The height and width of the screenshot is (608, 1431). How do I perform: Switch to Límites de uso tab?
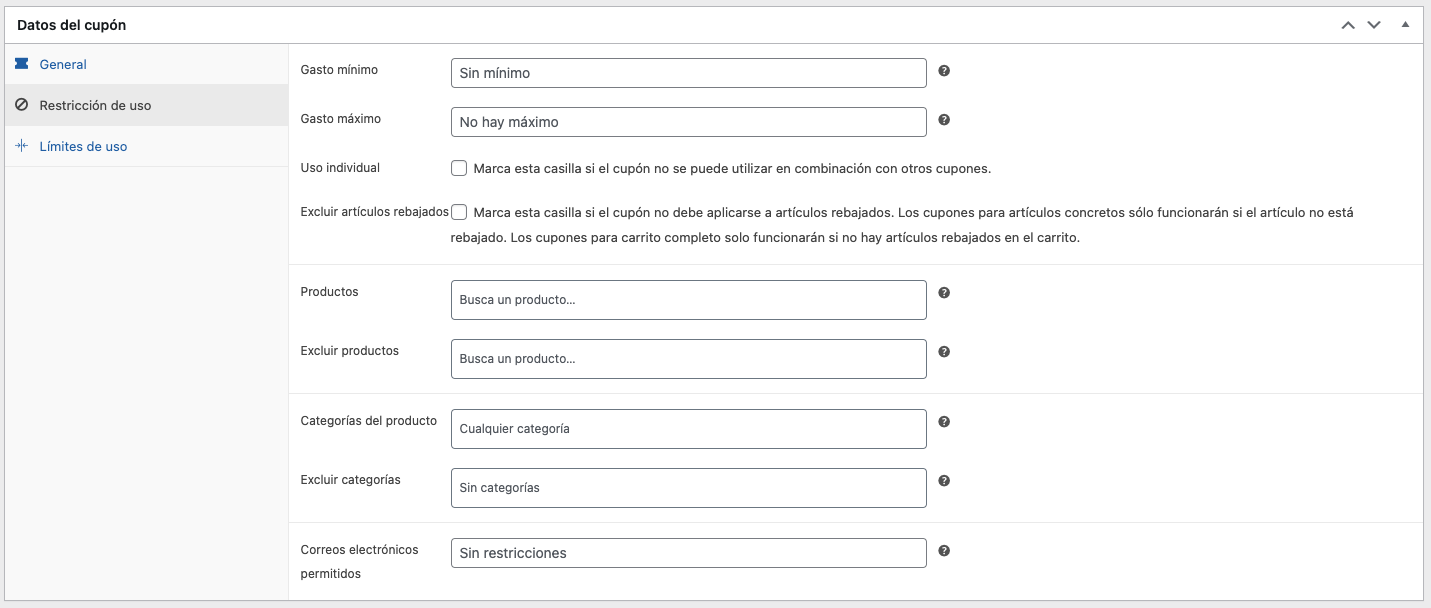pyautogui.click(x=83, y=146)
